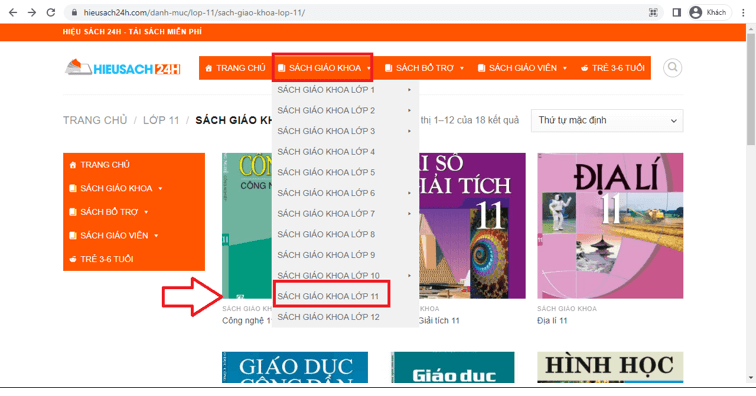Click the TRANG CHỦ breadcrumb link
The image size is (756, 396).
[95, 120]
